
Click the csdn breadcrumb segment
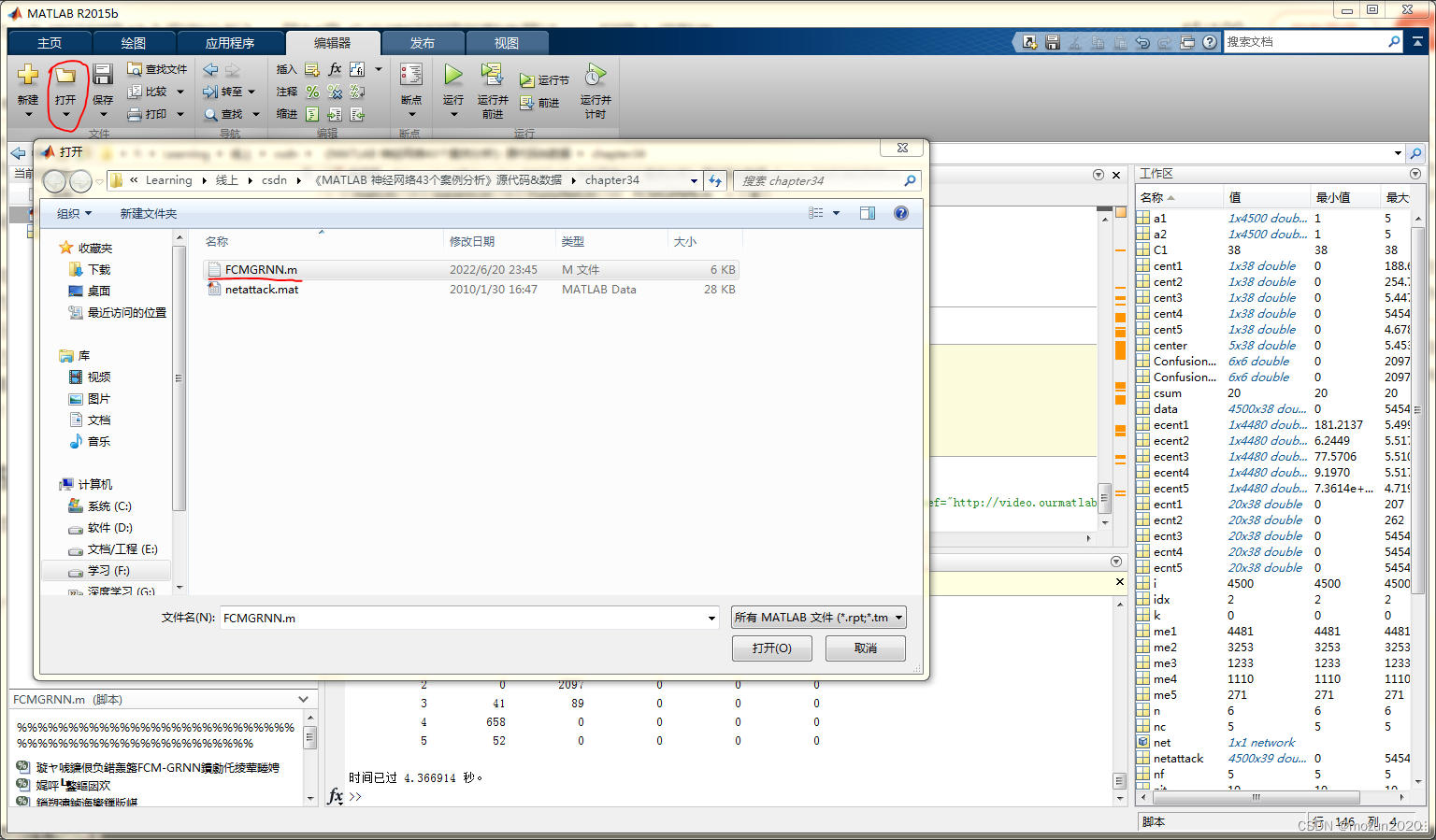(x=274, y=180)
